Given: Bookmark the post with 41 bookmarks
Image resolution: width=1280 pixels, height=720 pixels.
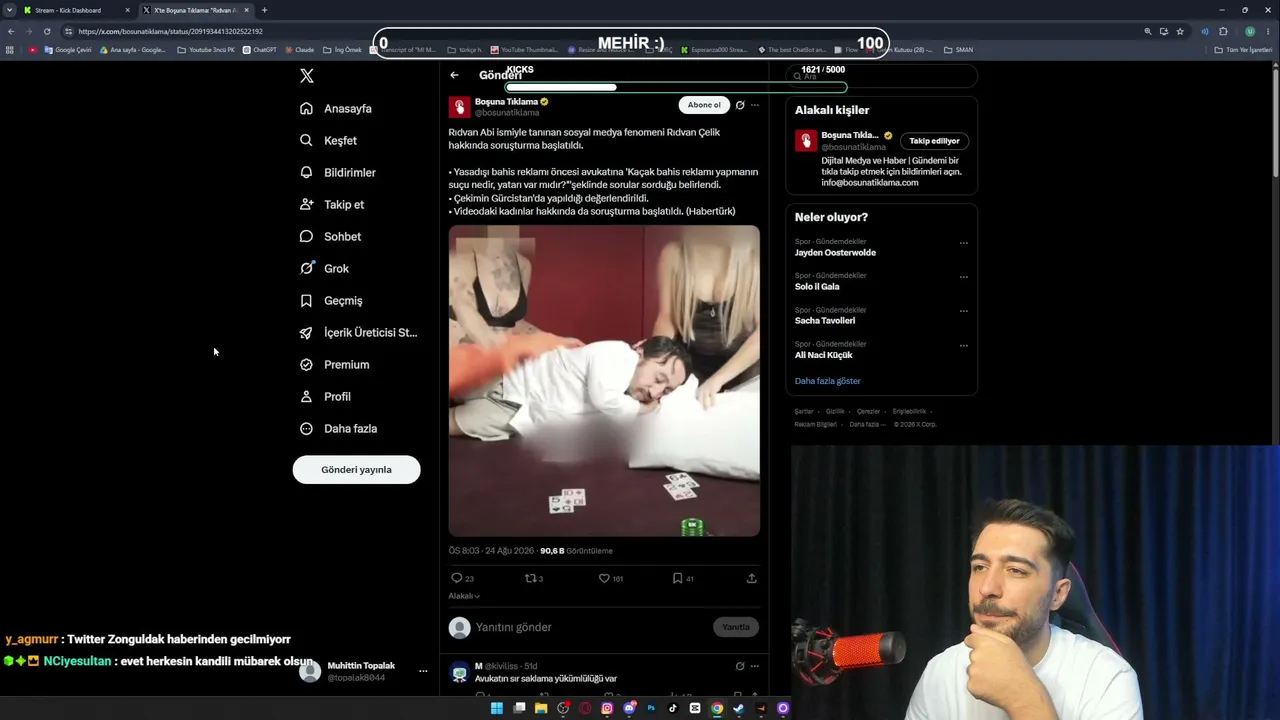Looking at the screenshot, I should [678, 578].
